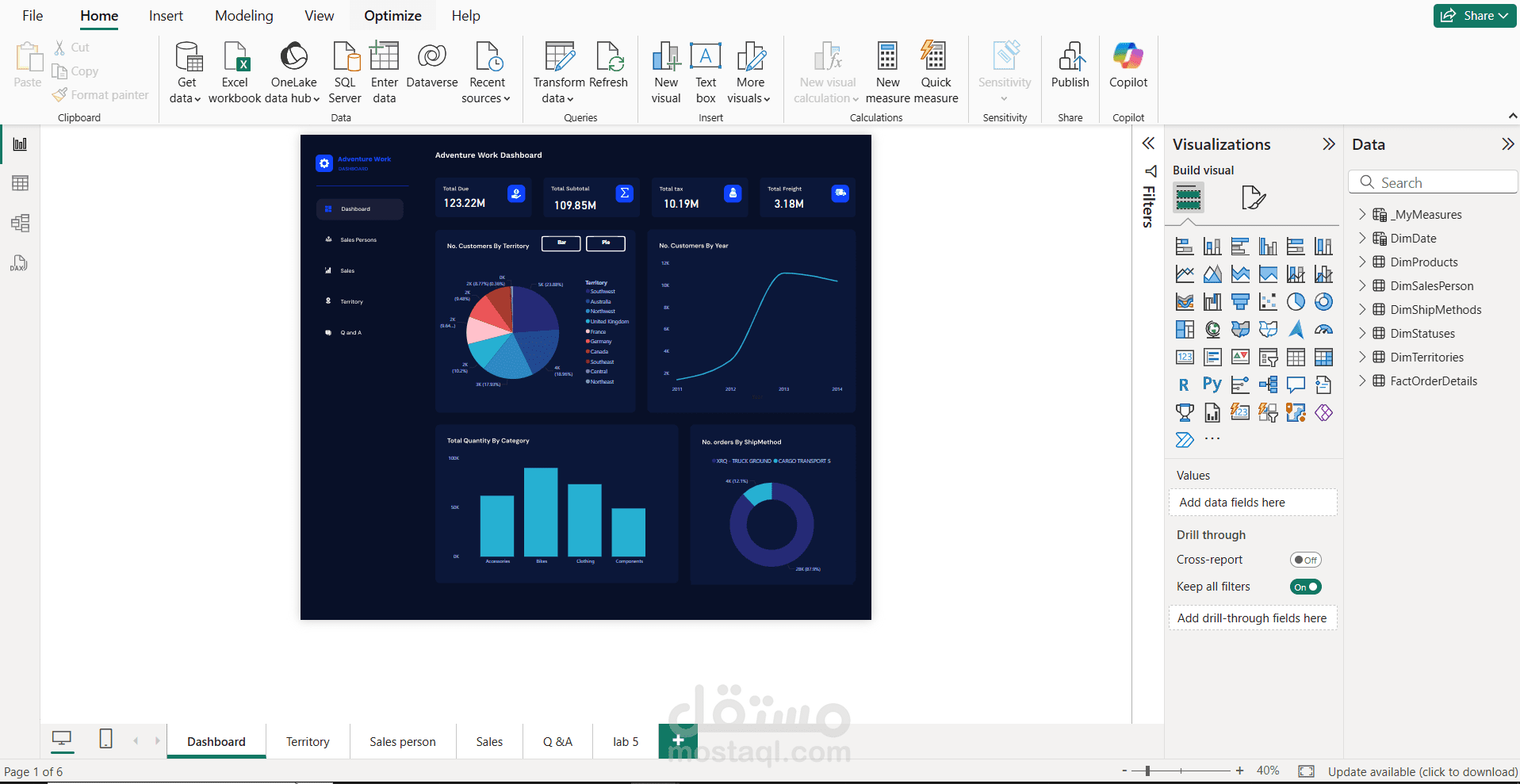1520x784 pixels.
Task: Switch to the Modeling ribbon tab
Action: [x=244, y=16]
